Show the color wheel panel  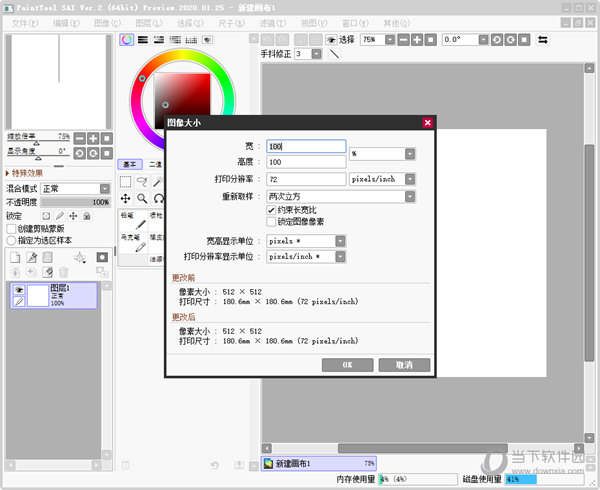127,40
